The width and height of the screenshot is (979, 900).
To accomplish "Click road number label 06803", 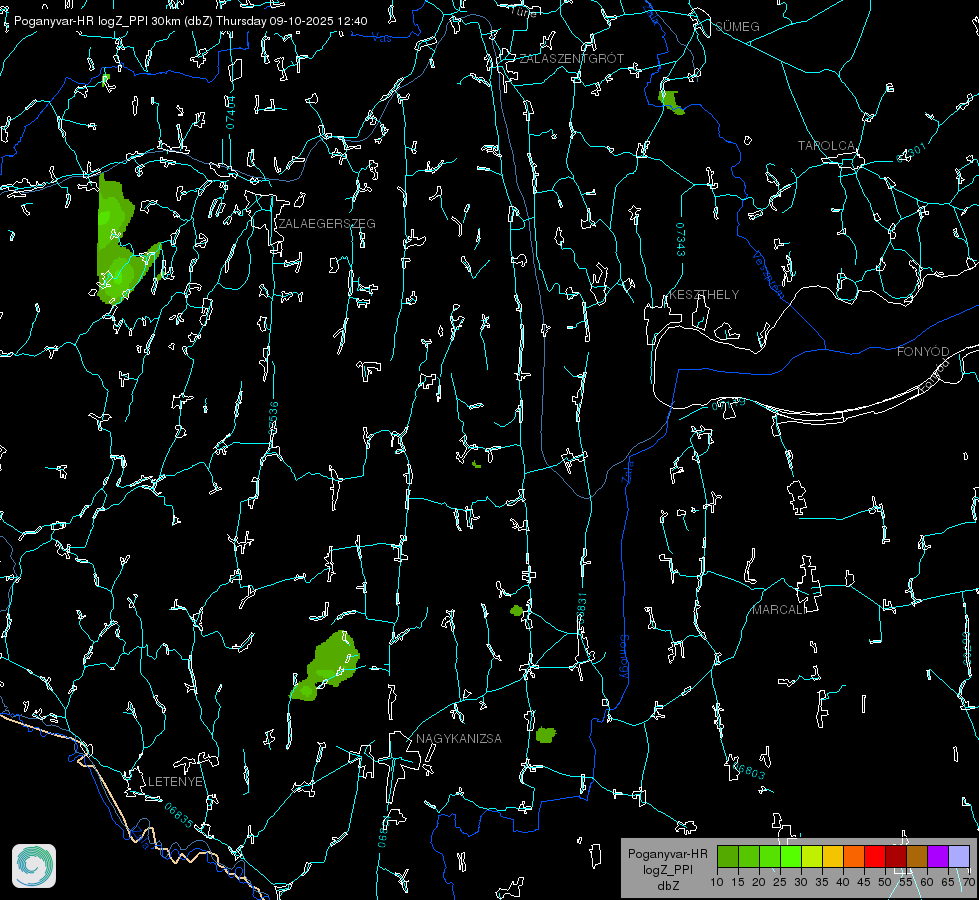I will pos(747,770).
